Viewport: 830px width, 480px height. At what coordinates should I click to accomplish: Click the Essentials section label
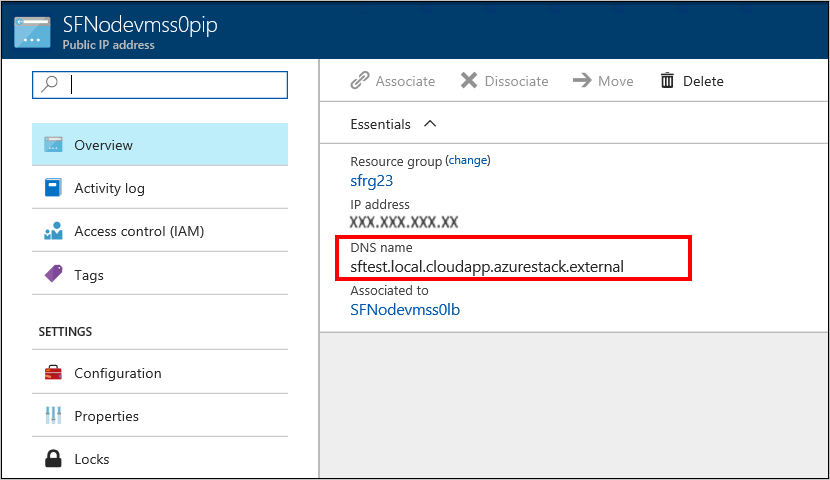pyautogui.click(x=381, y=124)
